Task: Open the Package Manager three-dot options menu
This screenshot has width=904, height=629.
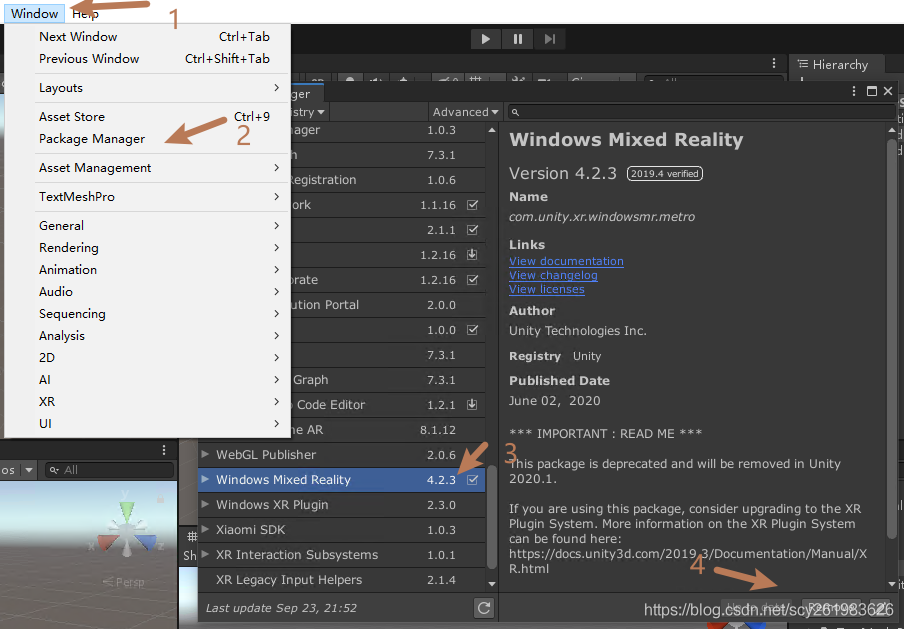Action: click(x=854, y=91)
